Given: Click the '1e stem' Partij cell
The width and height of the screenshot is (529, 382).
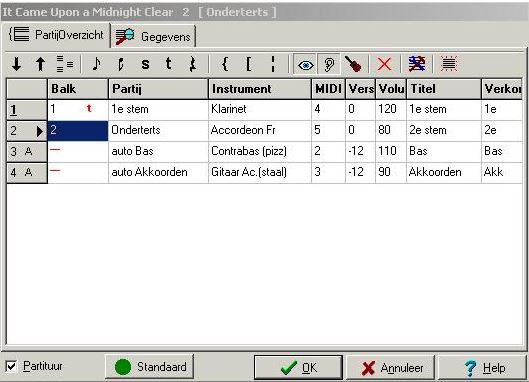Looking at the screenshot, I should pos(158,110).
